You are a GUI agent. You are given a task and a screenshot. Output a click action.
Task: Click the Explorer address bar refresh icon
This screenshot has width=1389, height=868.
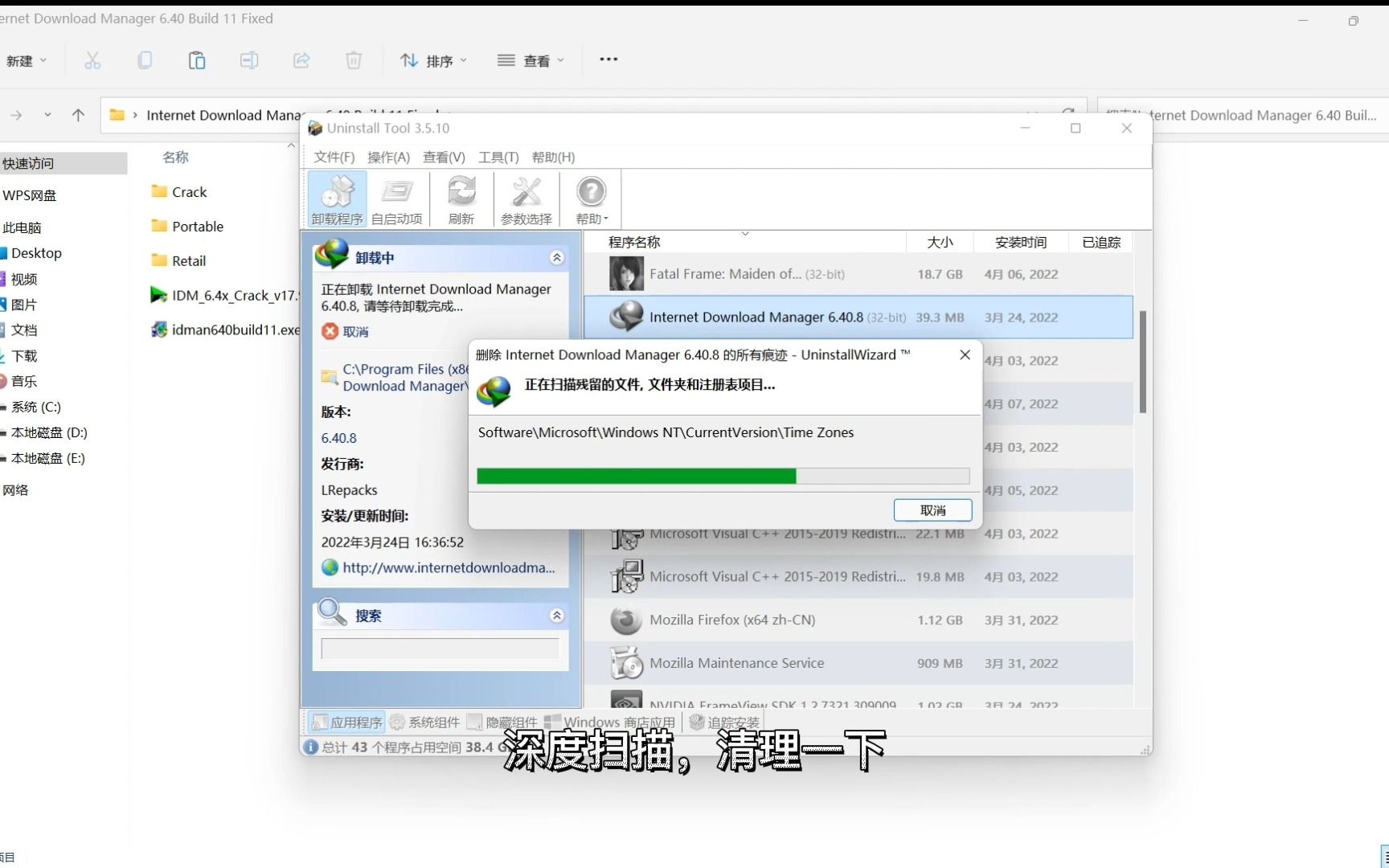(x=1067, y=113)
